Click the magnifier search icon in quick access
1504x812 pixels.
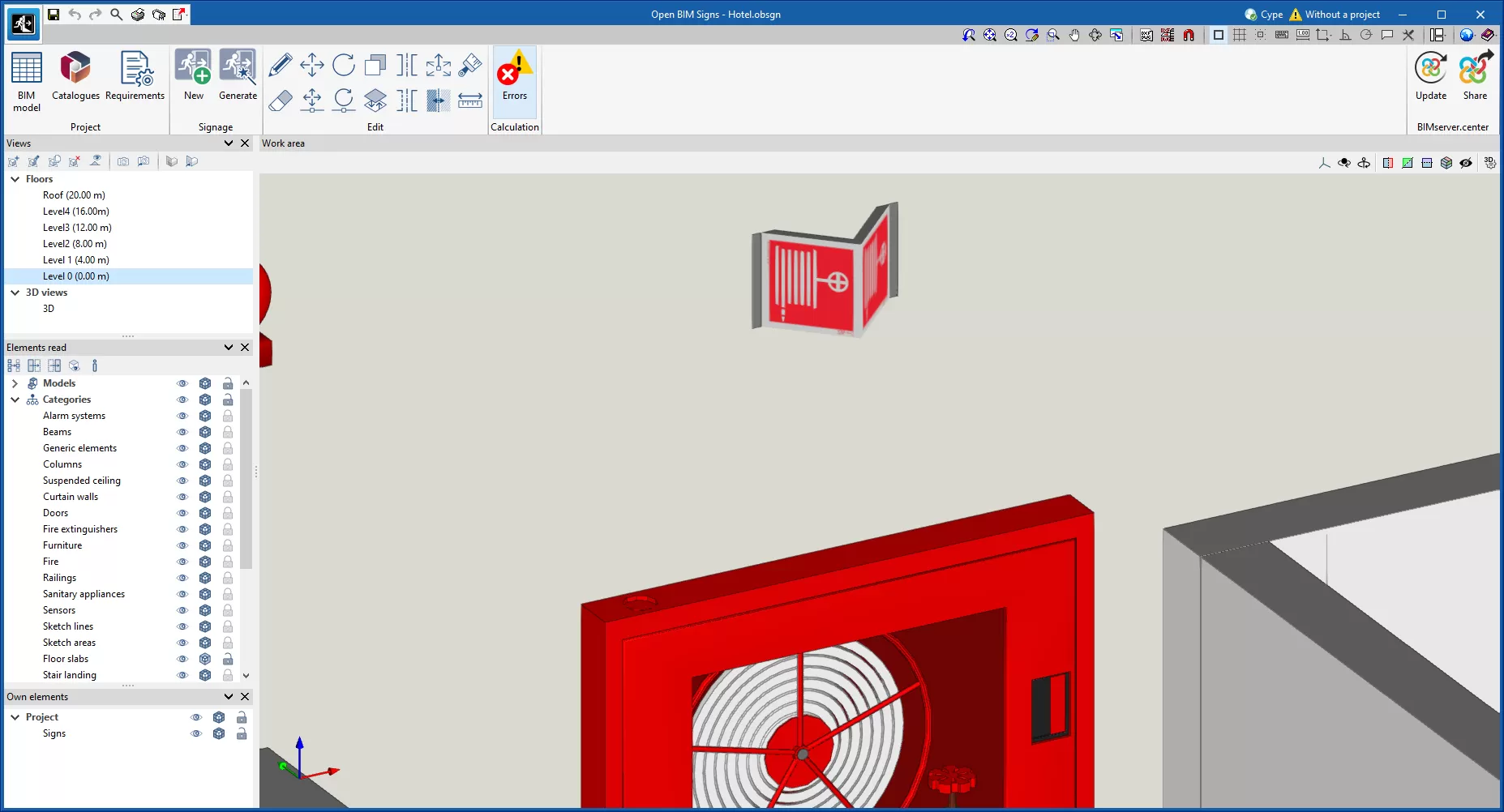(x=117, y=14)
